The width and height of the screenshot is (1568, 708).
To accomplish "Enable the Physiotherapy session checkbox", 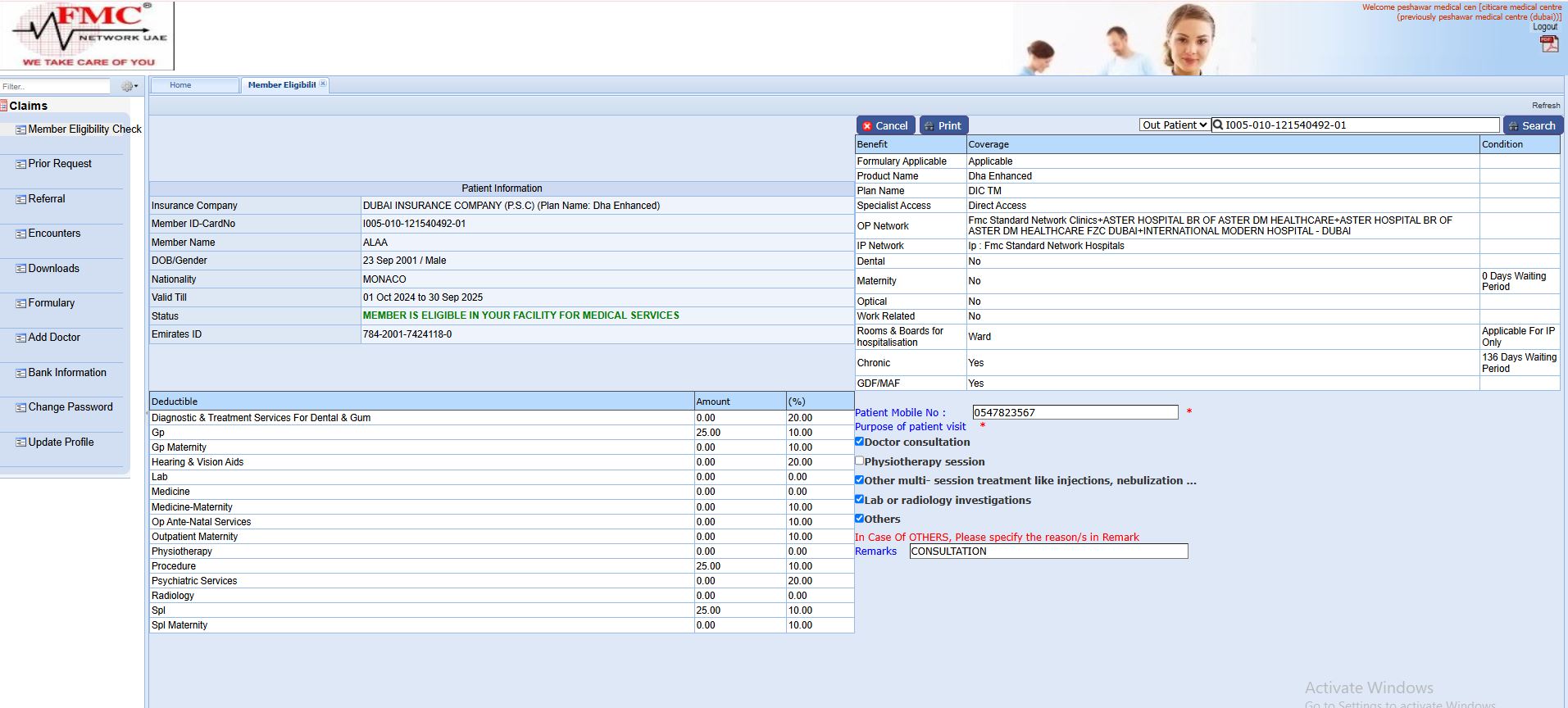I will [x=859, y=461].
